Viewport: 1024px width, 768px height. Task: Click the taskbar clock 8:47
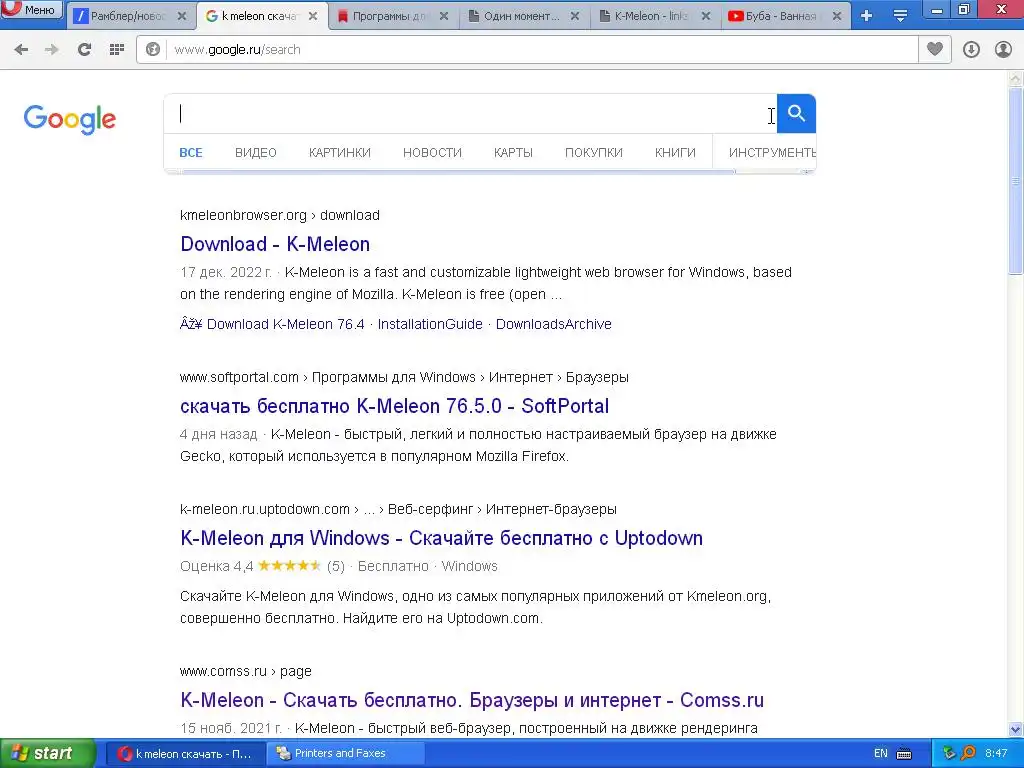996,754
